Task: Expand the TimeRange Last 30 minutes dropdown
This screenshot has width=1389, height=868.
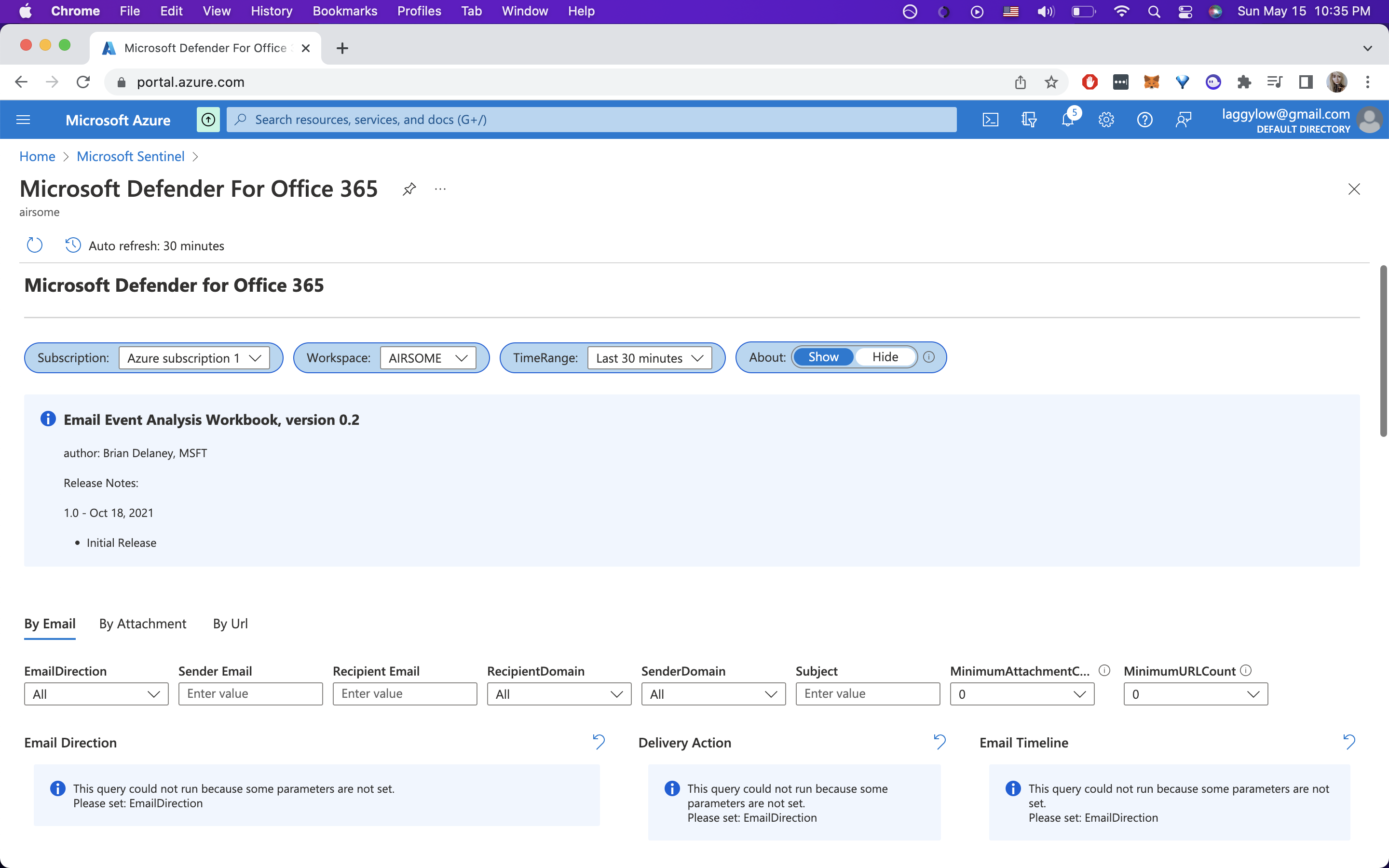Action: tap(649, 358)
